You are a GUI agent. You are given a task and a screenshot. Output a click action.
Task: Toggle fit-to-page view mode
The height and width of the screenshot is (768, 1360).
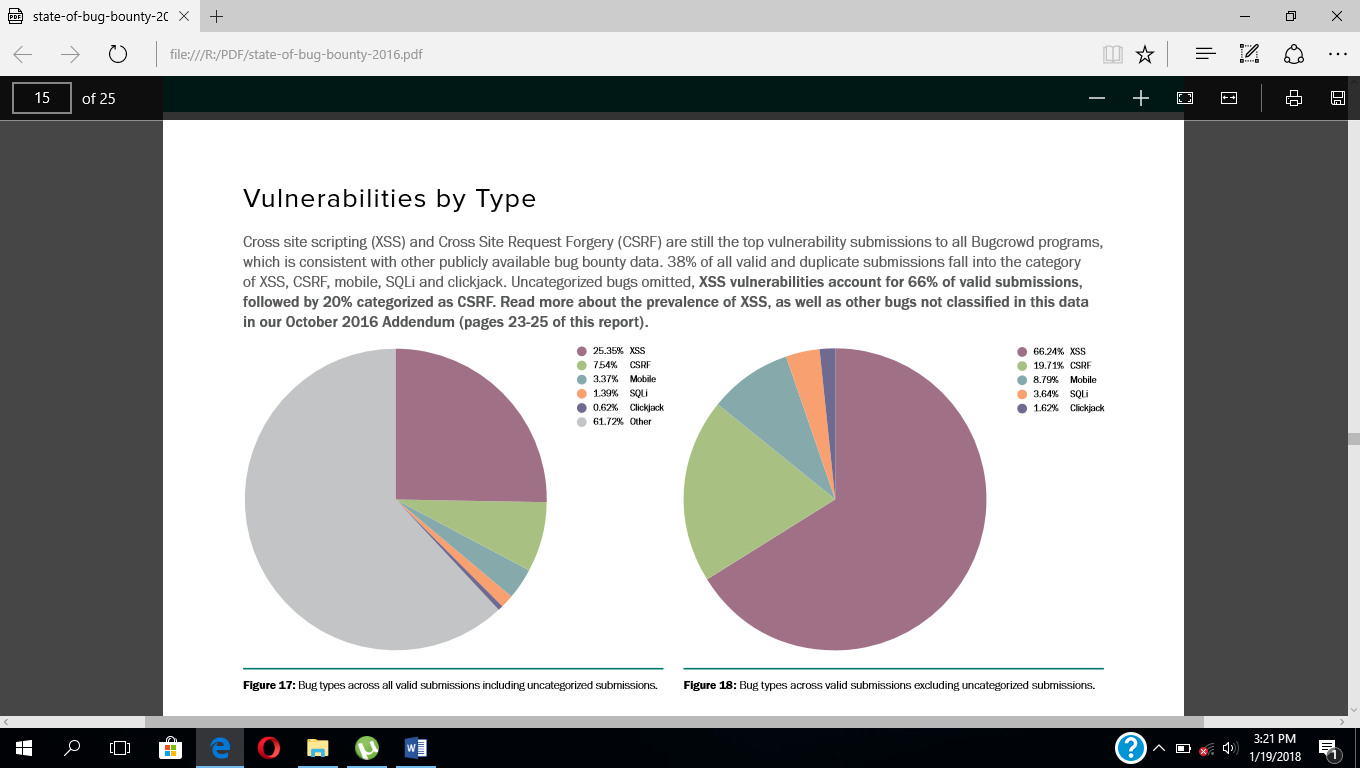click(1185, 97)
